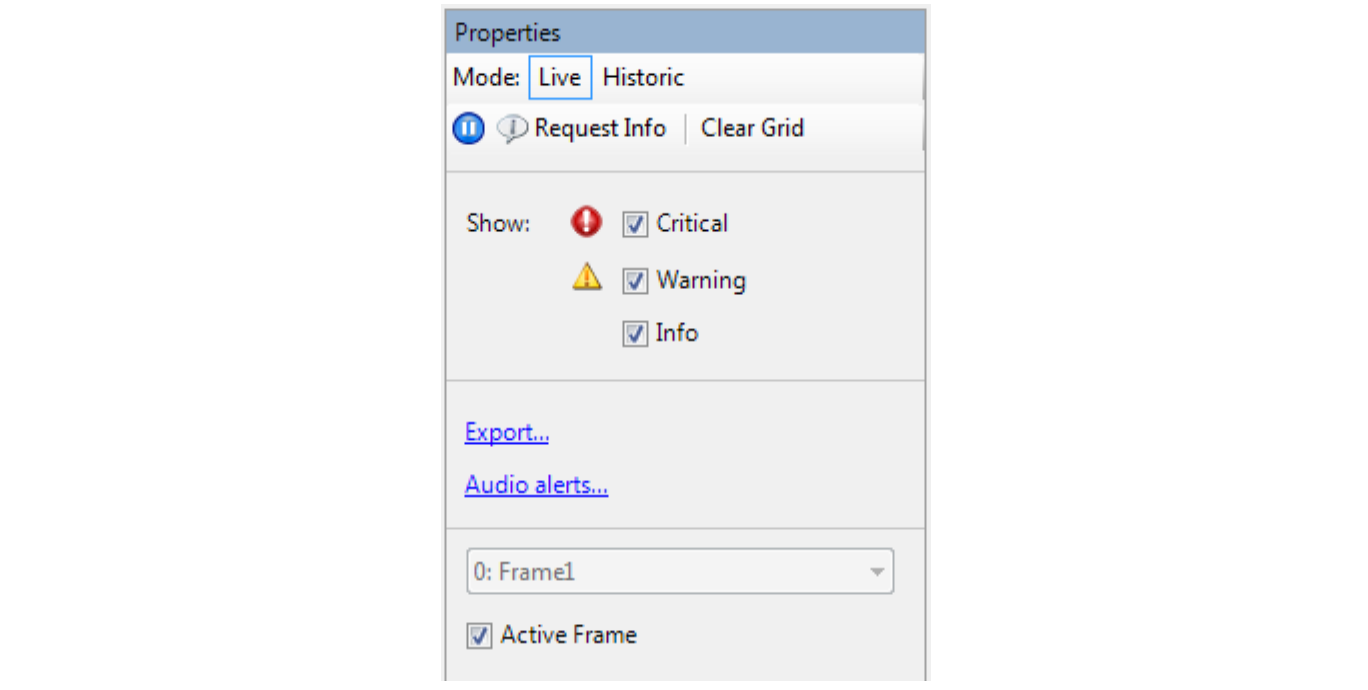The height and width of the screenshot is (690, 1368).
Task: Open the Audio alerts settings link
Action: [536, 486]
